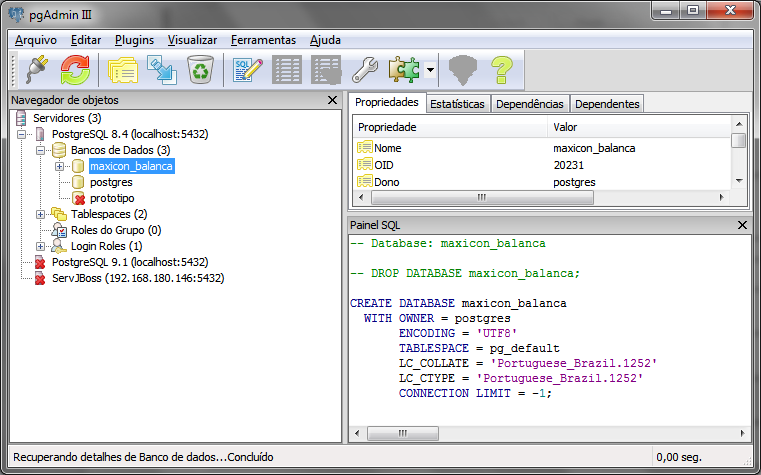Open help with the yellow question mark
761x475 pixels.
coord(501,70)
